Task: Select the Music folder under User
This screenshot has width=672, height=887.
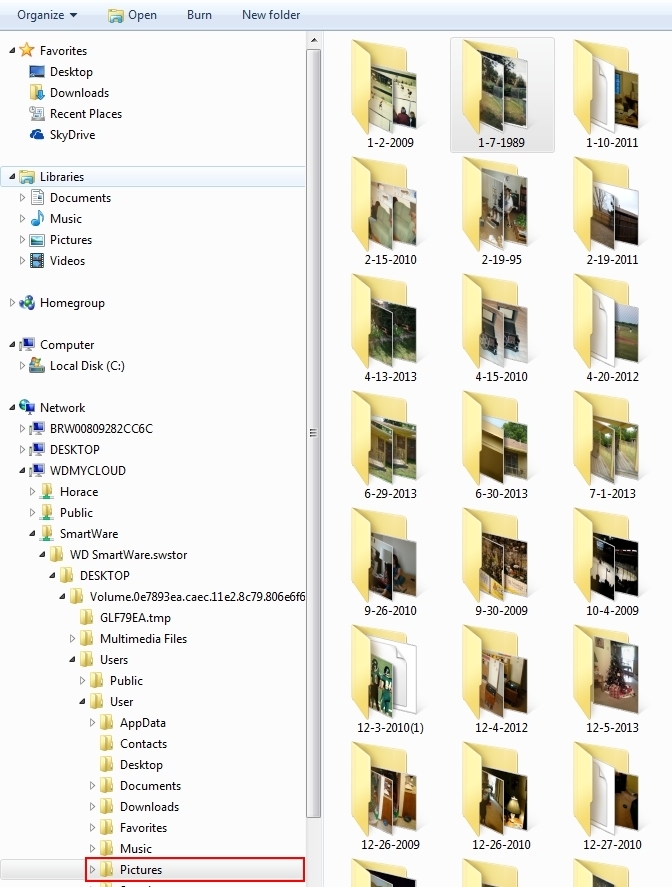Action: click(x=136, y=849)
